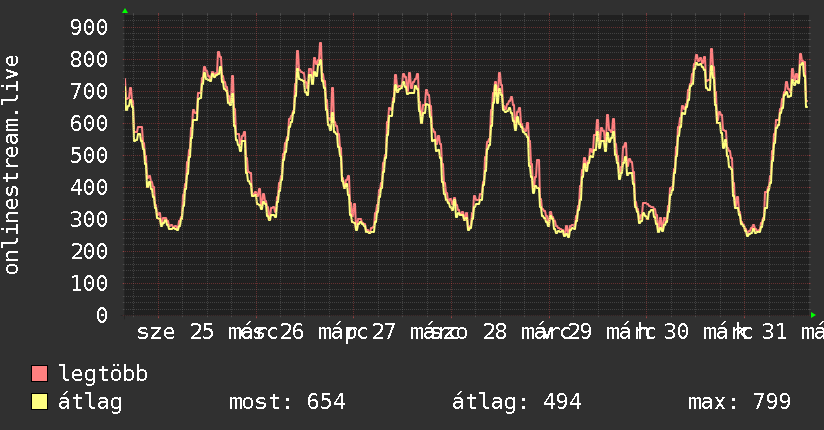824x430 pixels.
Task: Click the 600 y-axis label
Action: pos(89,124)
